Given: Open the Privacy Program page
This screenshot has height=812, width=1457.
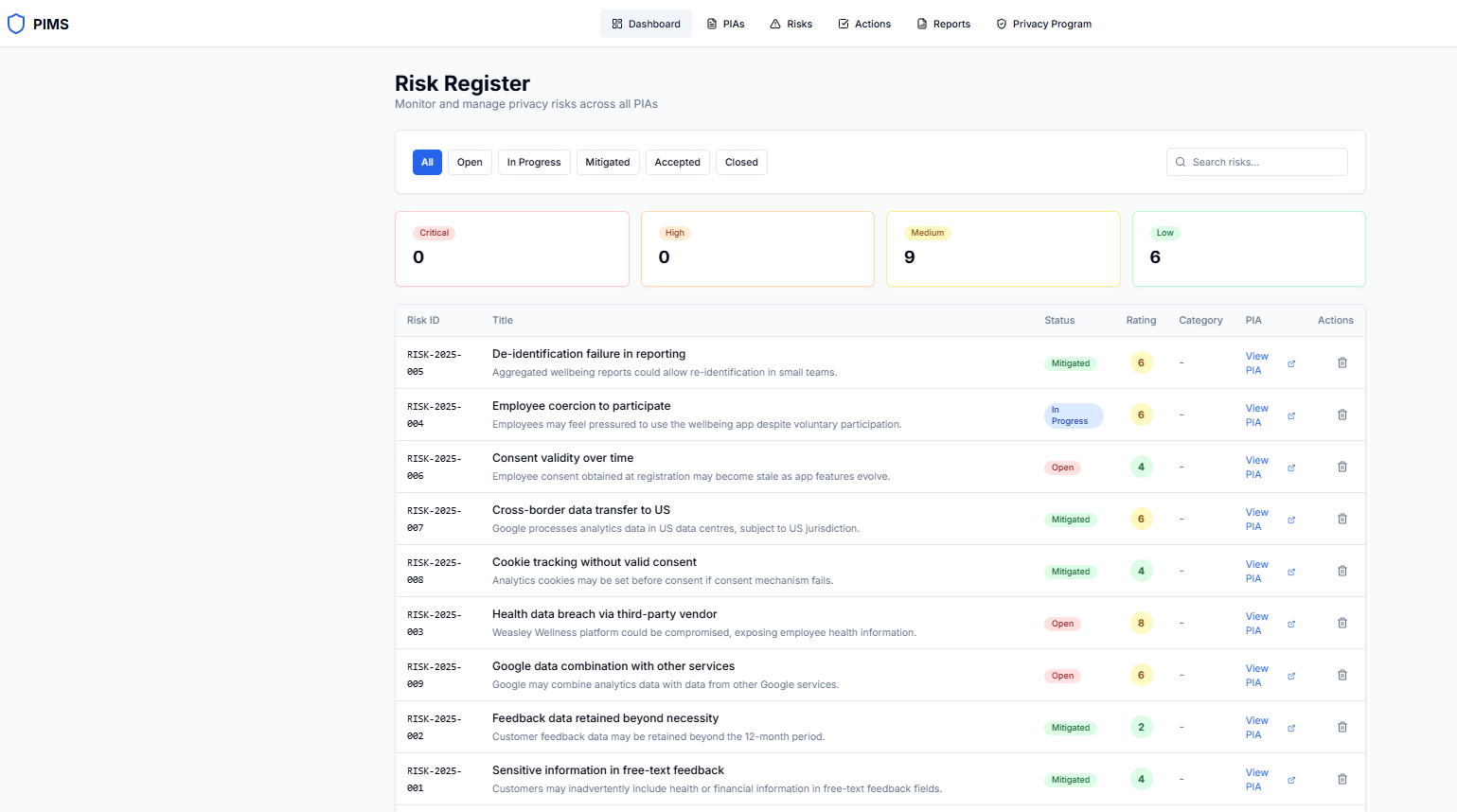Looking at the screenshot, I should [x=1044, y=24].
